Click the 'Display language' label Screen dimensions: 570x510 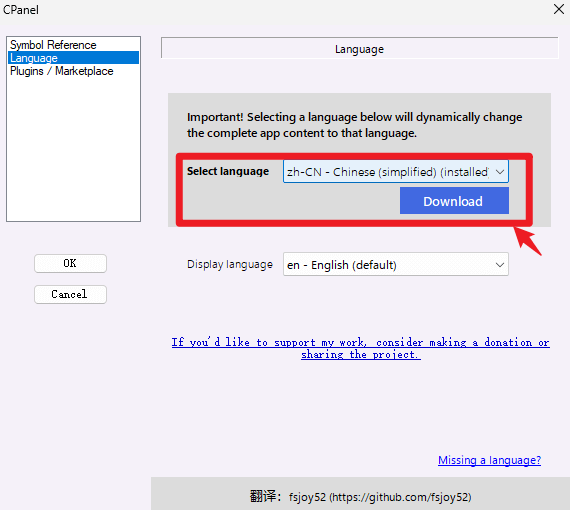(230, 265)
